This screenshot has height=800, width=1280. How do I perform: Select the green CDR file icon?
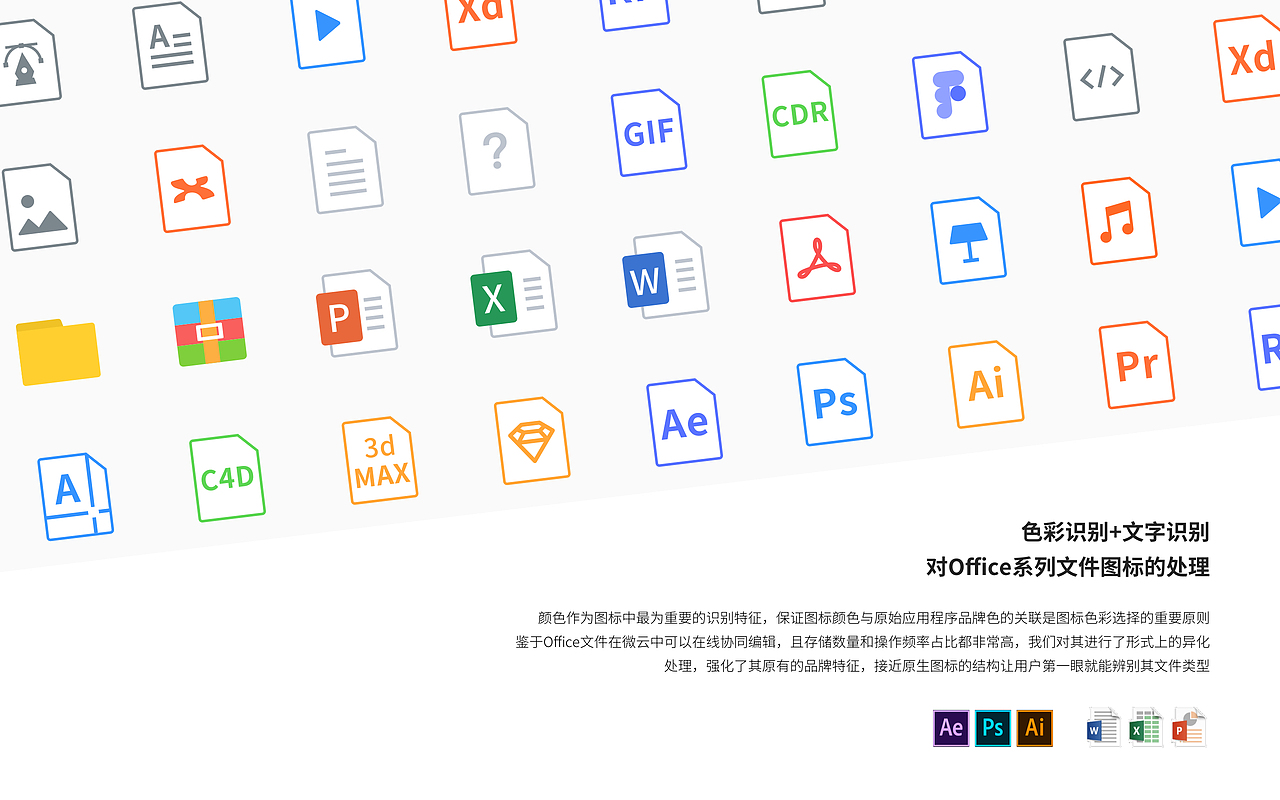point(800,114)
